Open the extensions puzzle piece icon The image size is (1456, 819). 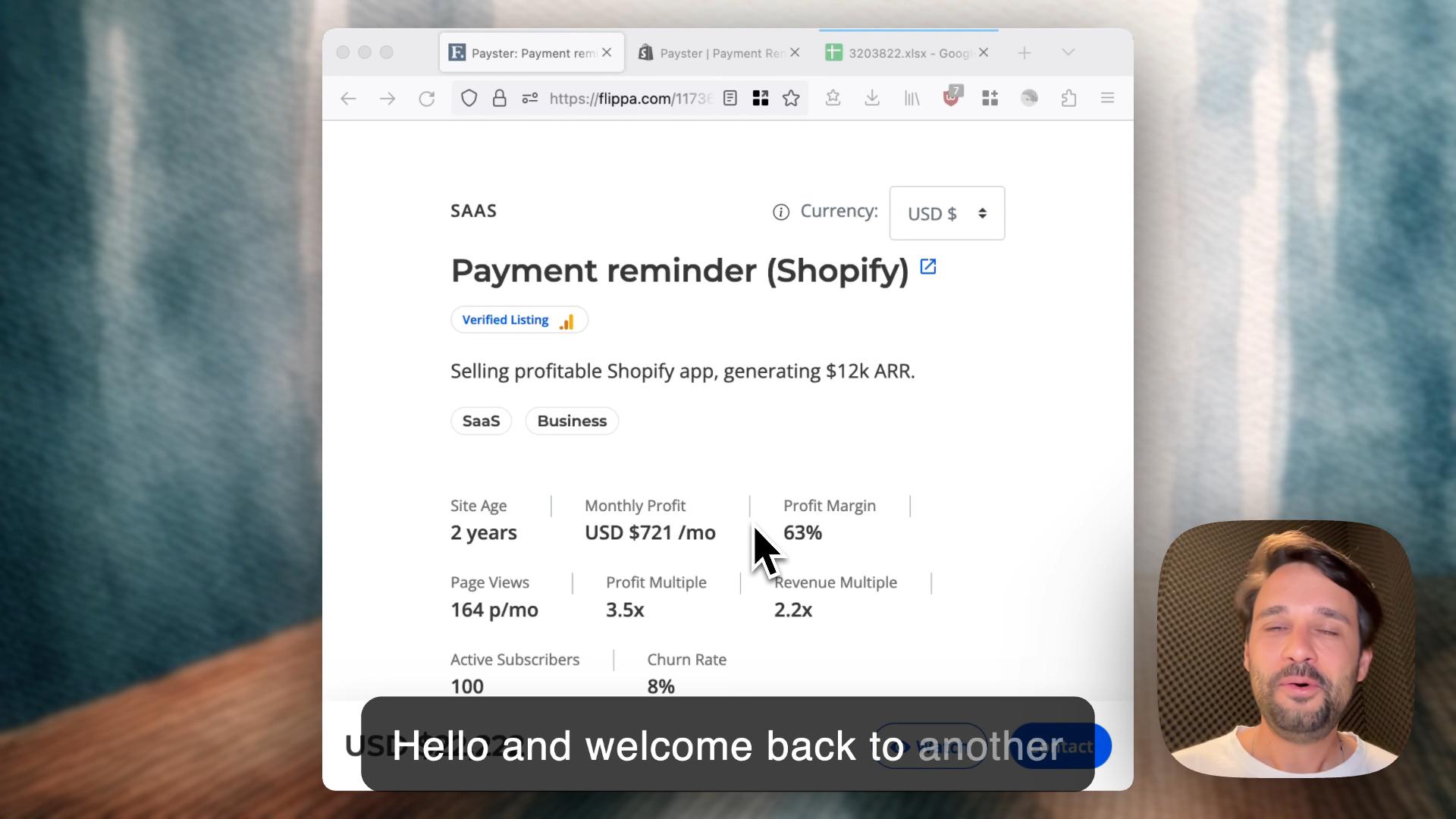click(x=1068, y=99)
